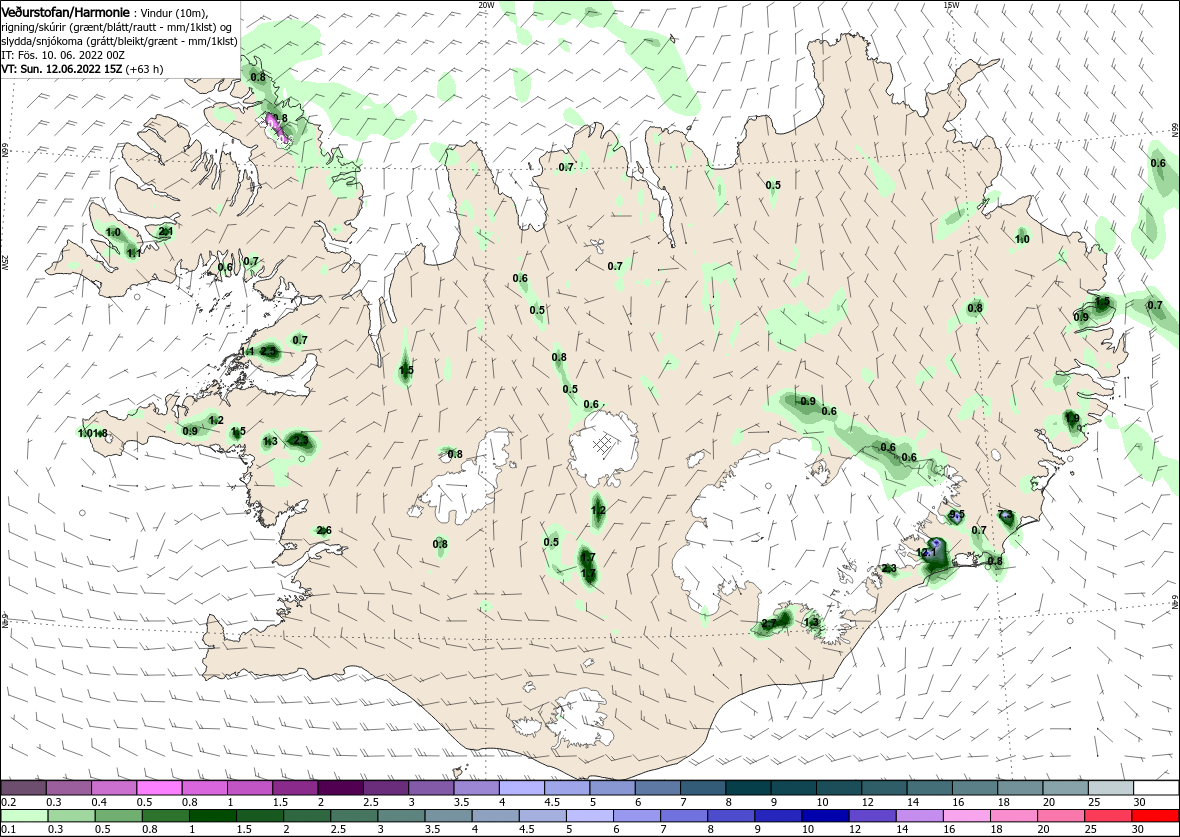Screen dimensions: 1180x837
Task: Select the dark mauve 0.2–0.3 swatch in the top legend row
Action: coord(24,787)
